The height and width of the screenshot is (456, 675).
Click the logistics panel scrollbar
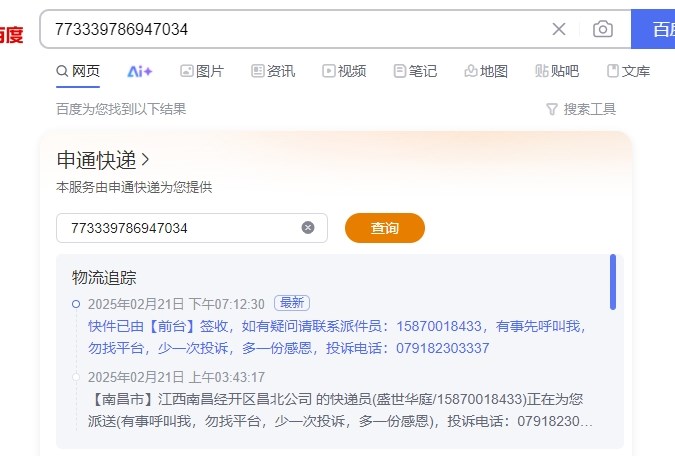click(613, 282)
